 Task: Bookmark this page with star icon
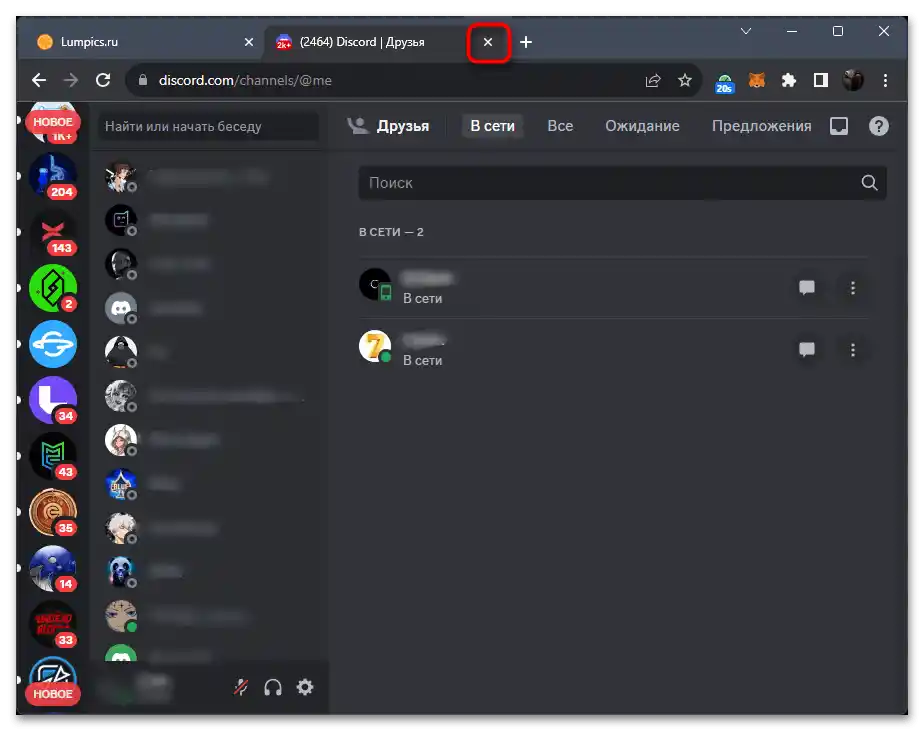click(685, 80)
